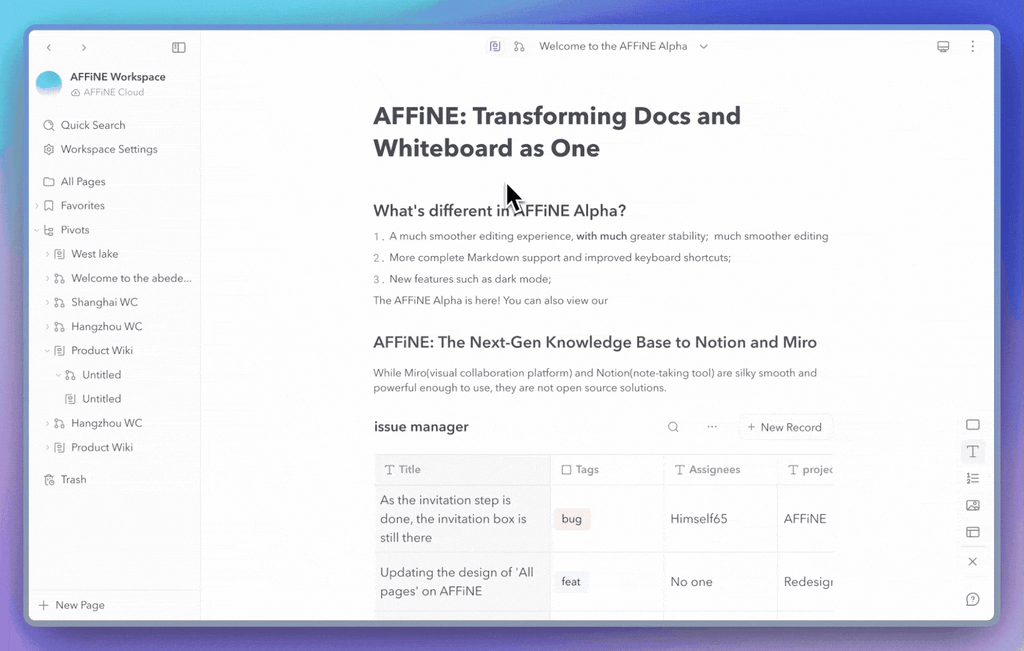Viewport: 1024px width, 651px height.
Task: Collapse the sidebar using the panel icon
Action: click(179, 47)
